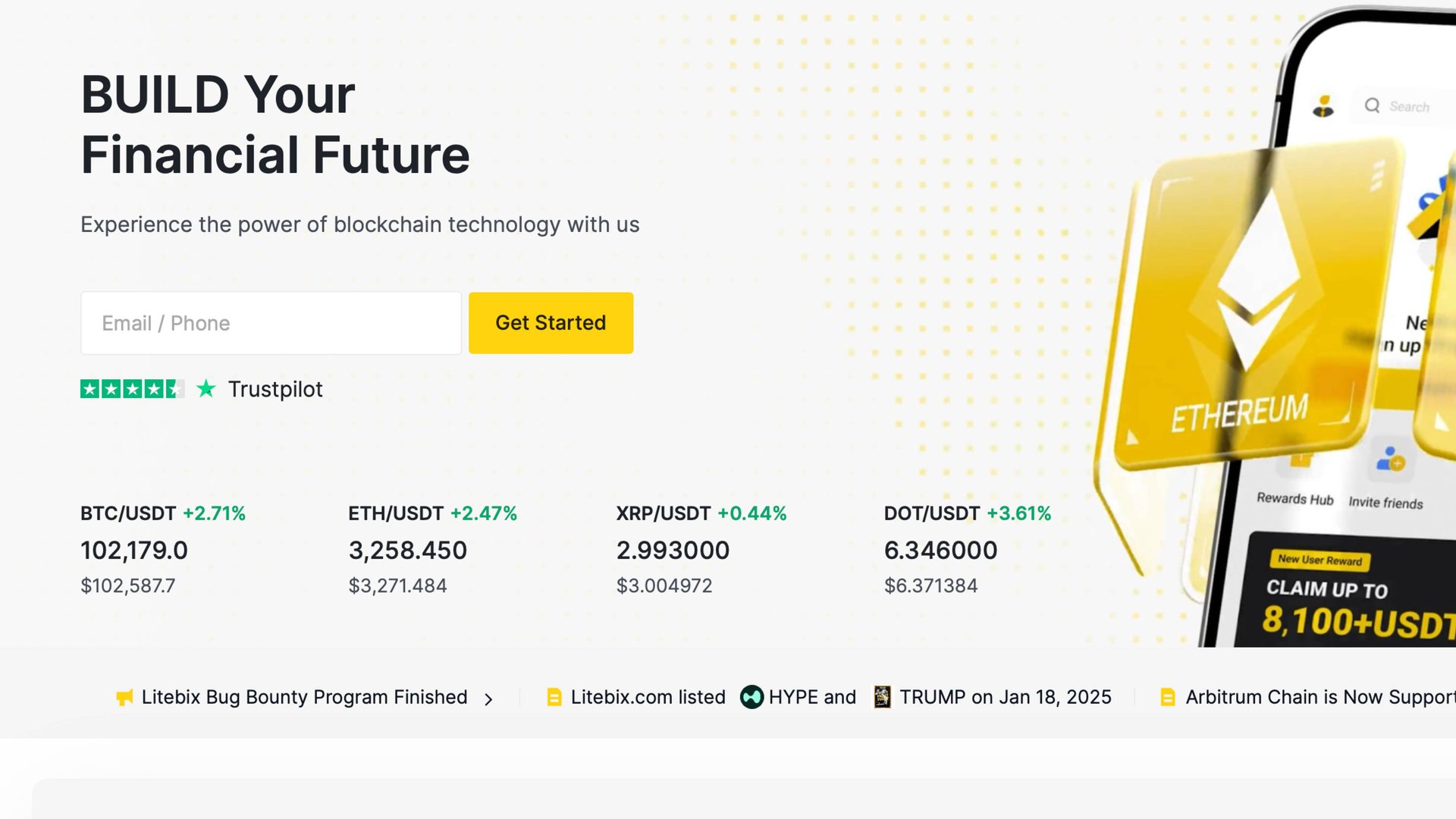
Task: Focus the Email / Phone input field
Action: coord(271,323)
